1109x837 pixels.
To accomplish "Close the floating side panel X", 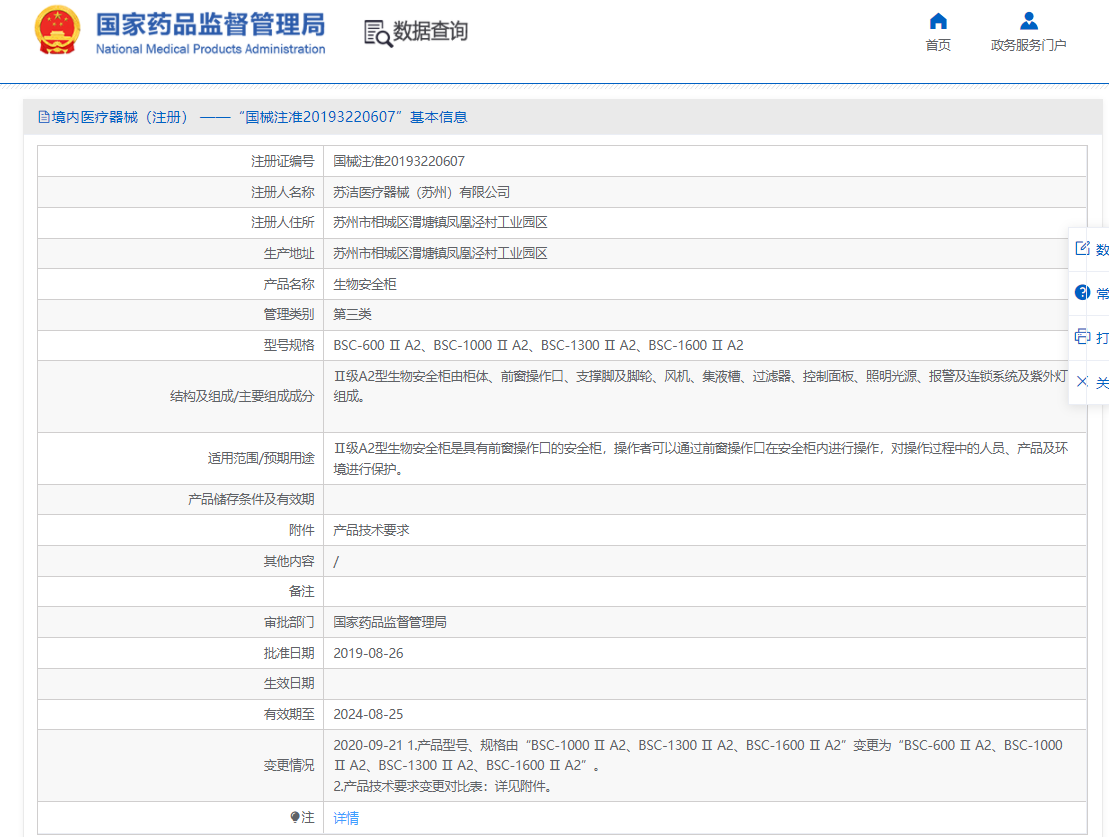I will pyautogui.click(x=1082, y=382).
